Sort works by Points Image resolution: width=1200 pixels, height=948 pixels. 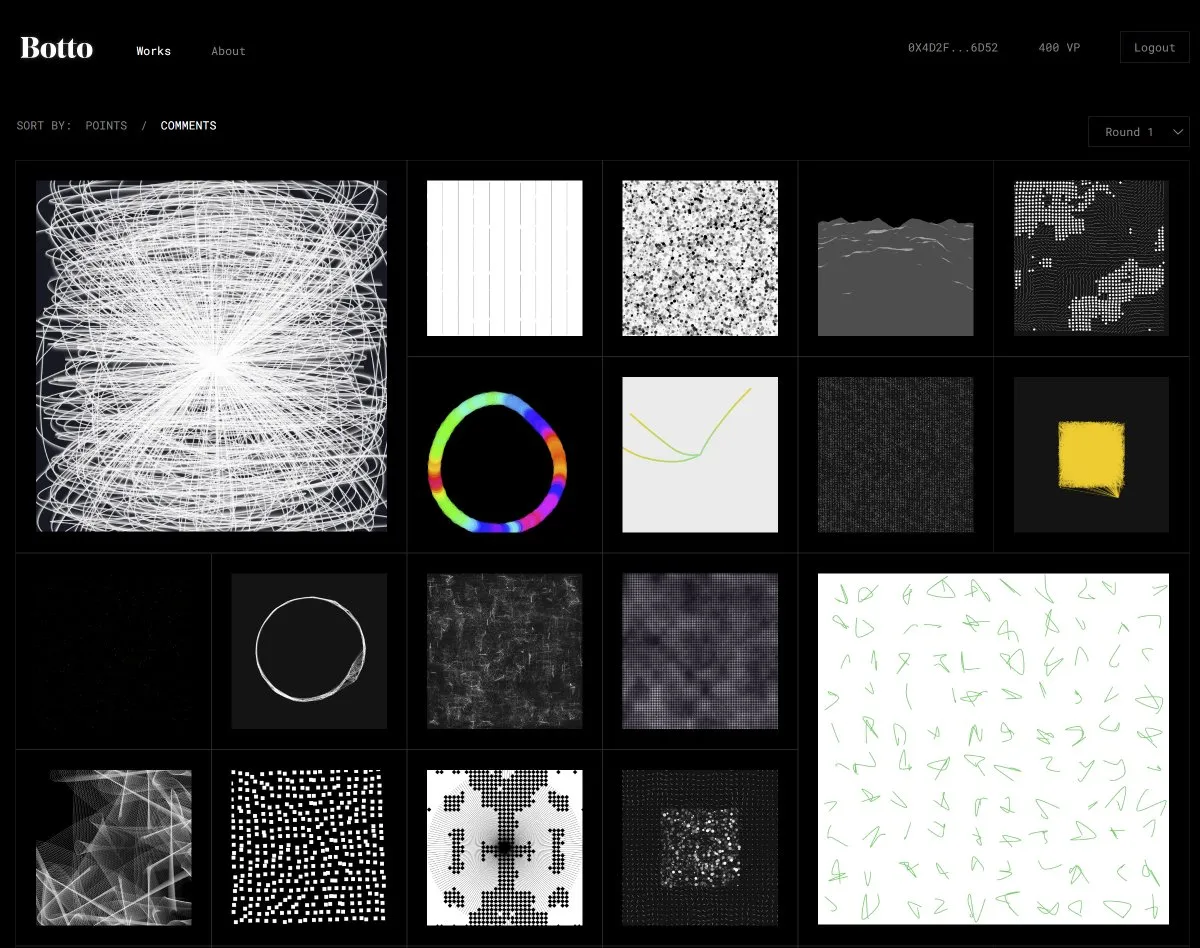(106, 126)
